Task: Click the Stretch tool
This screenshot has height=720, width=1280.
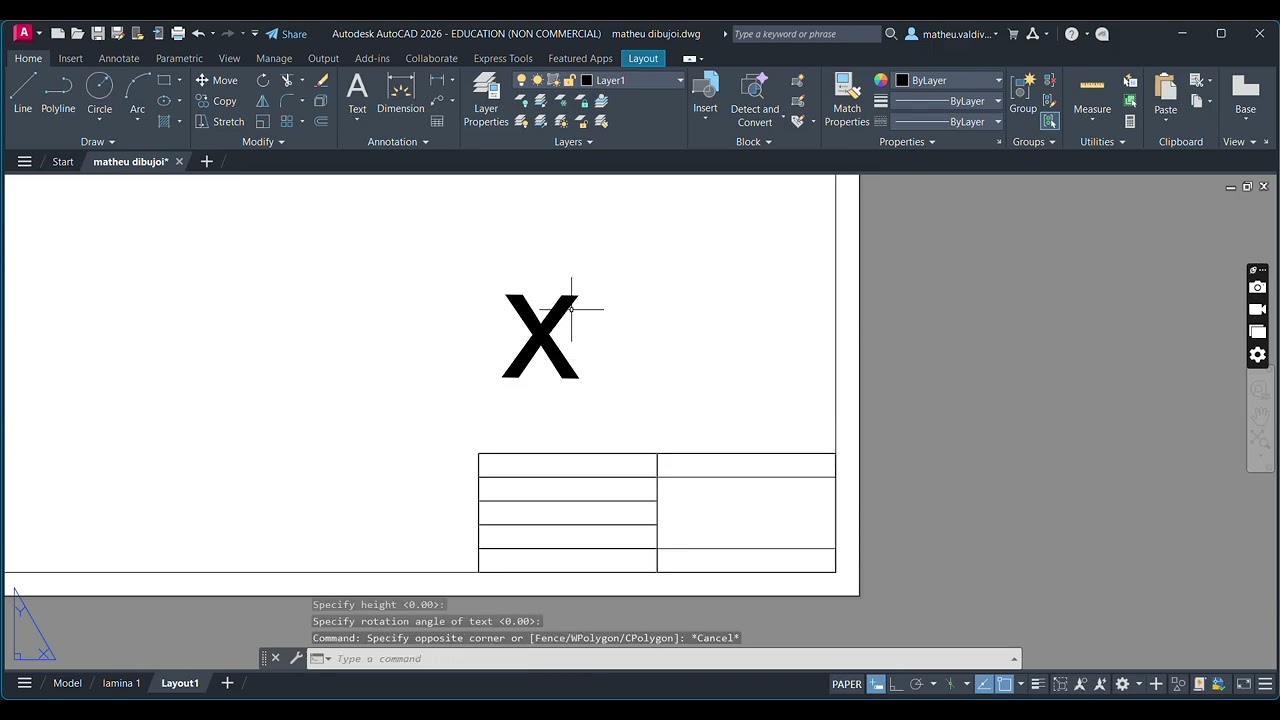Action: click(219, 122)
